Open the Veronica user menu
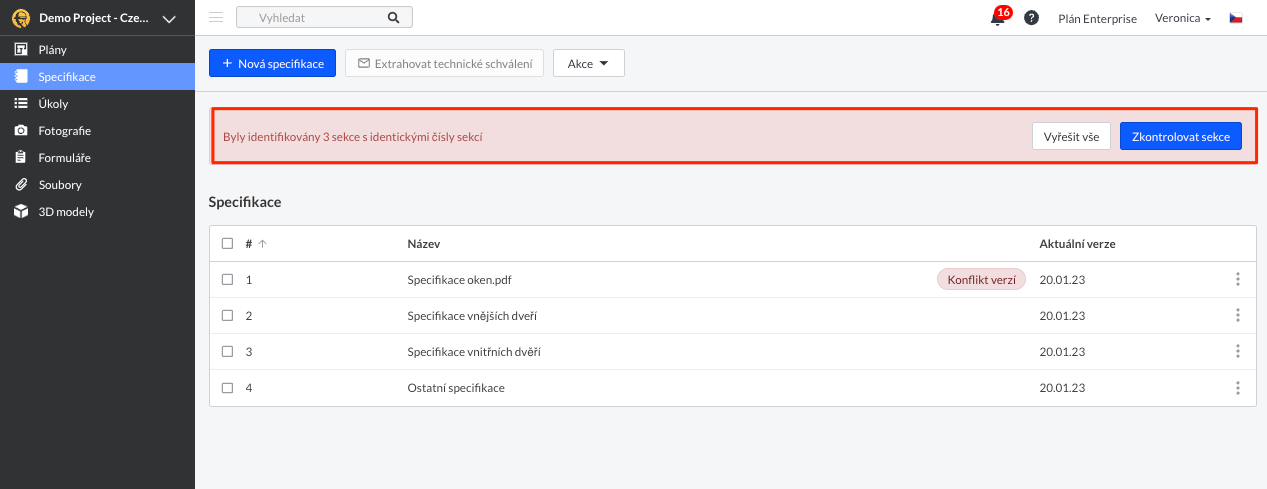This screenshot has height=489, width=1267. coord(1182,18)
